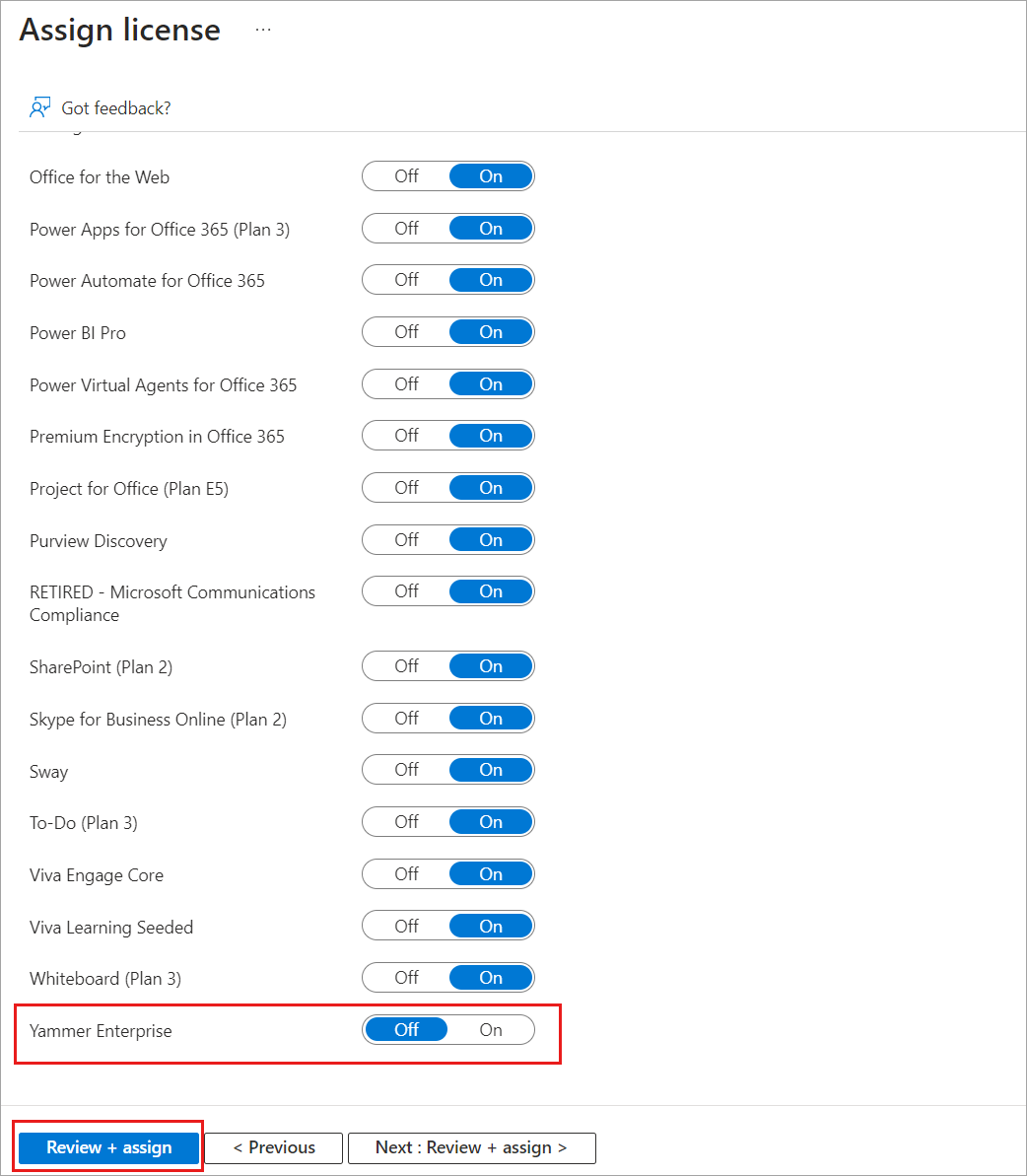The height and width of the screenshot is (1176, 1027).
Task: Click Next : Review + assign button
Action: (471, 1147)
